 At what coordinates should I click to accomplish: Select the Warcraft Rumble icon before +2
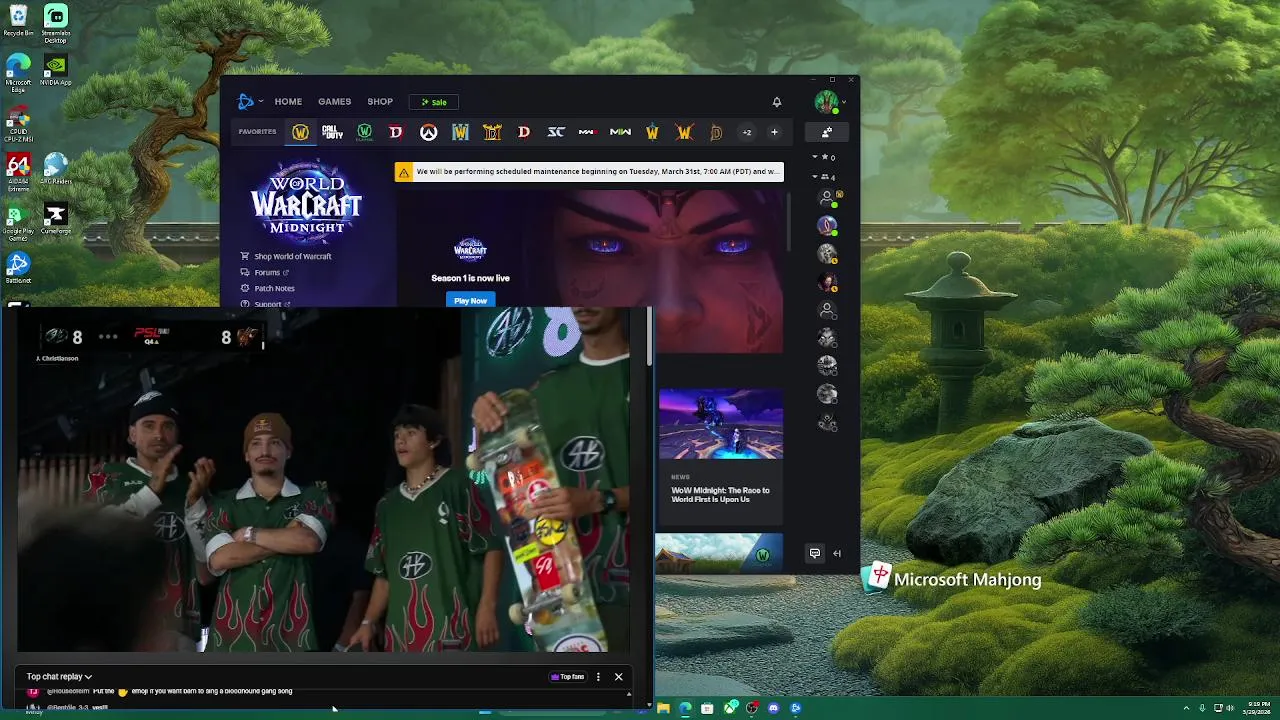716,132
